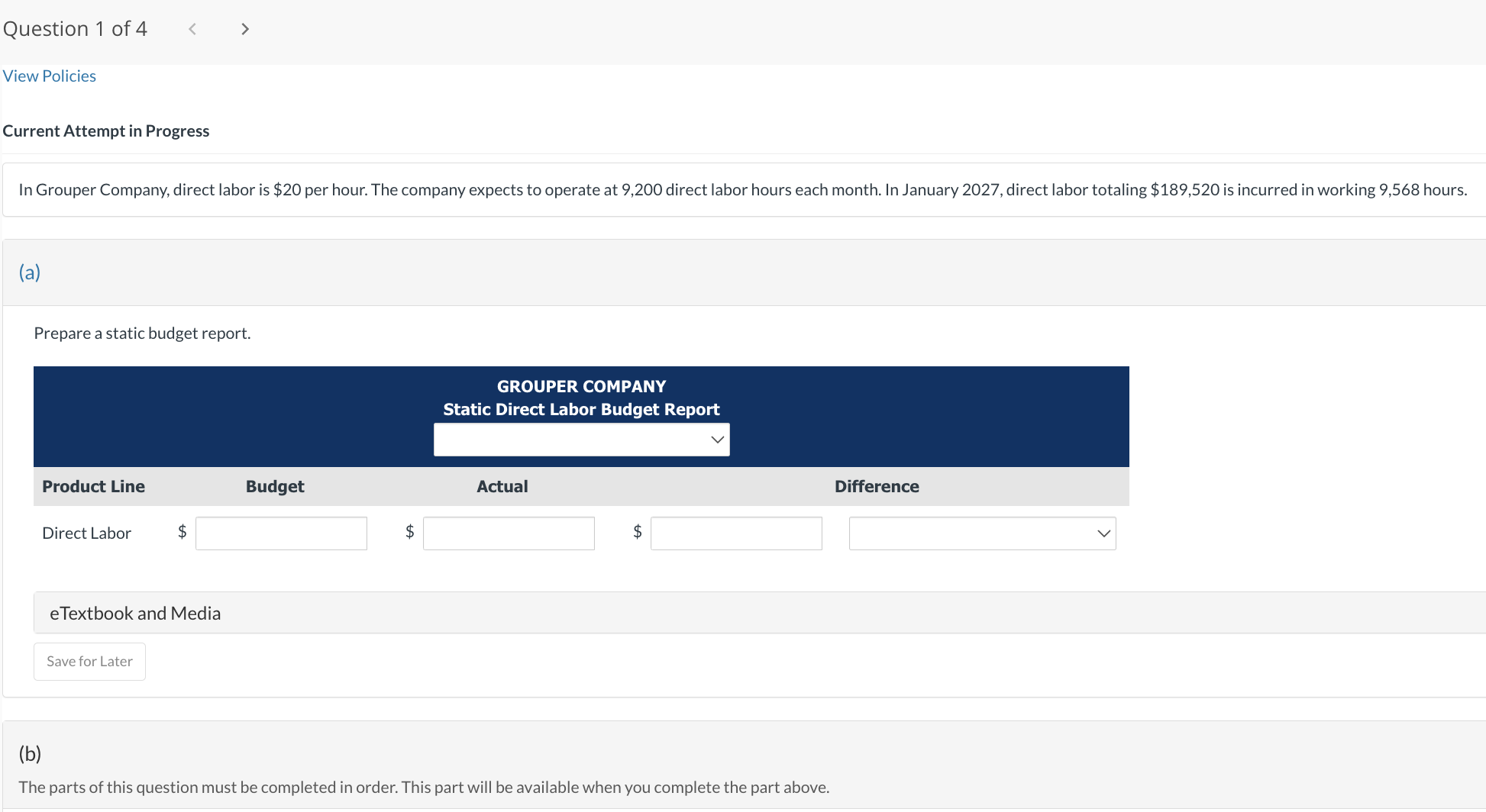Viewport: 1486px width, 812px height.
Task: Open the View Policies link
Action: (x=49, y=76)
